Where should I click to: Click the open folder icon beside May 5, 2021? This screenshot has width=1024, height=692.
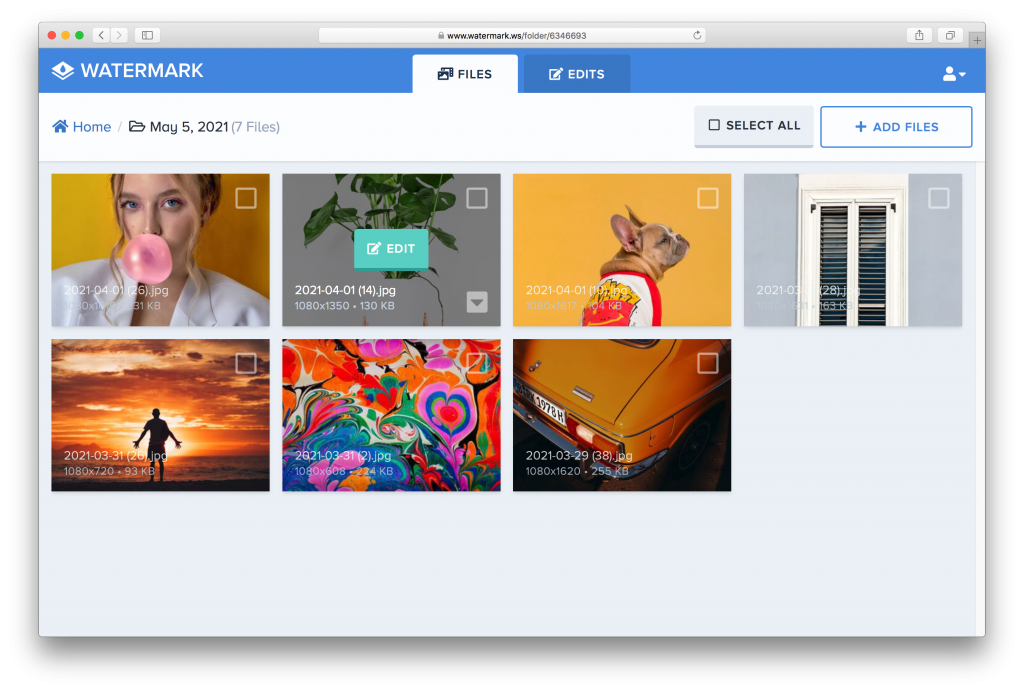tap(136, 126)
